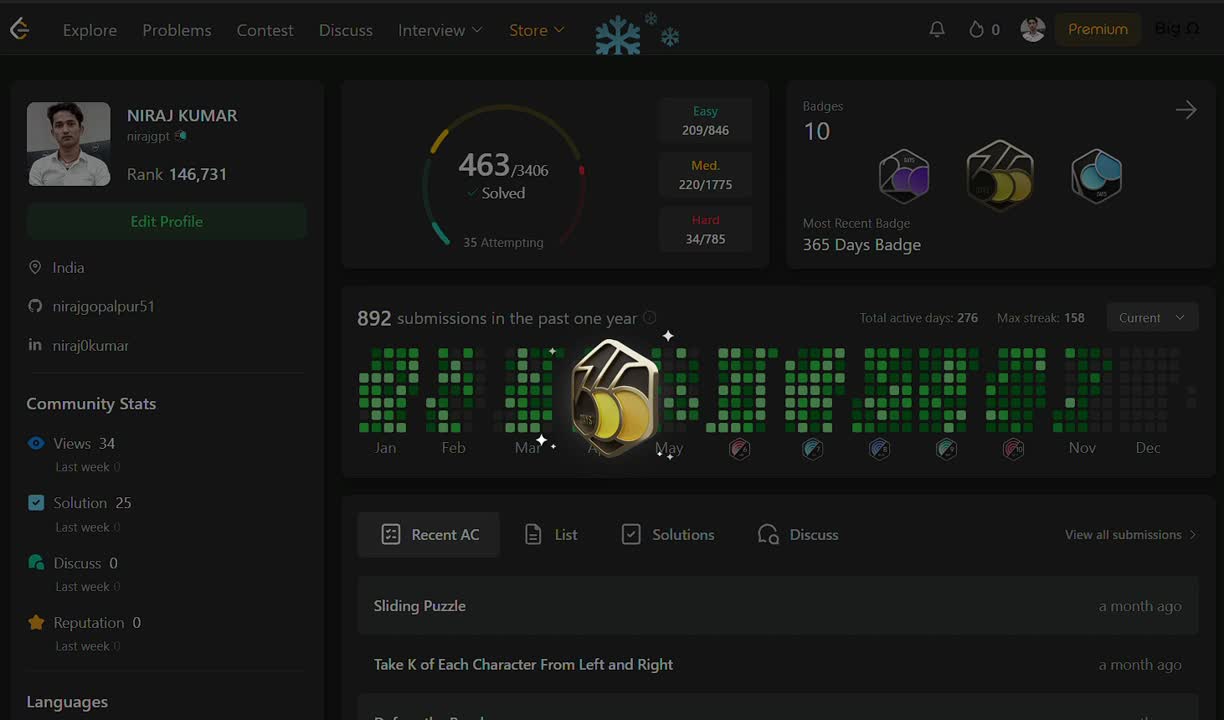Open the notifications bell

[937, 30]
